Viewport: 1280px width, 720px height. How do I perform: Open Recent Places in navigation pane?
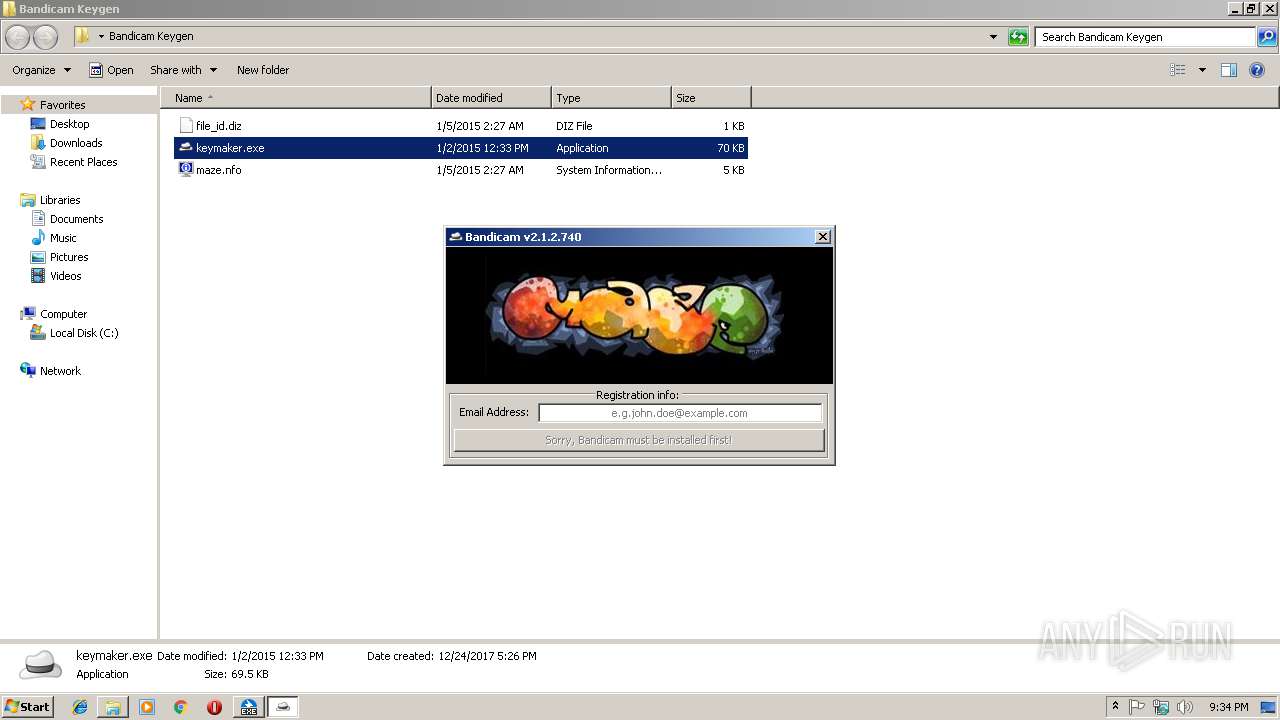(83, 162)
